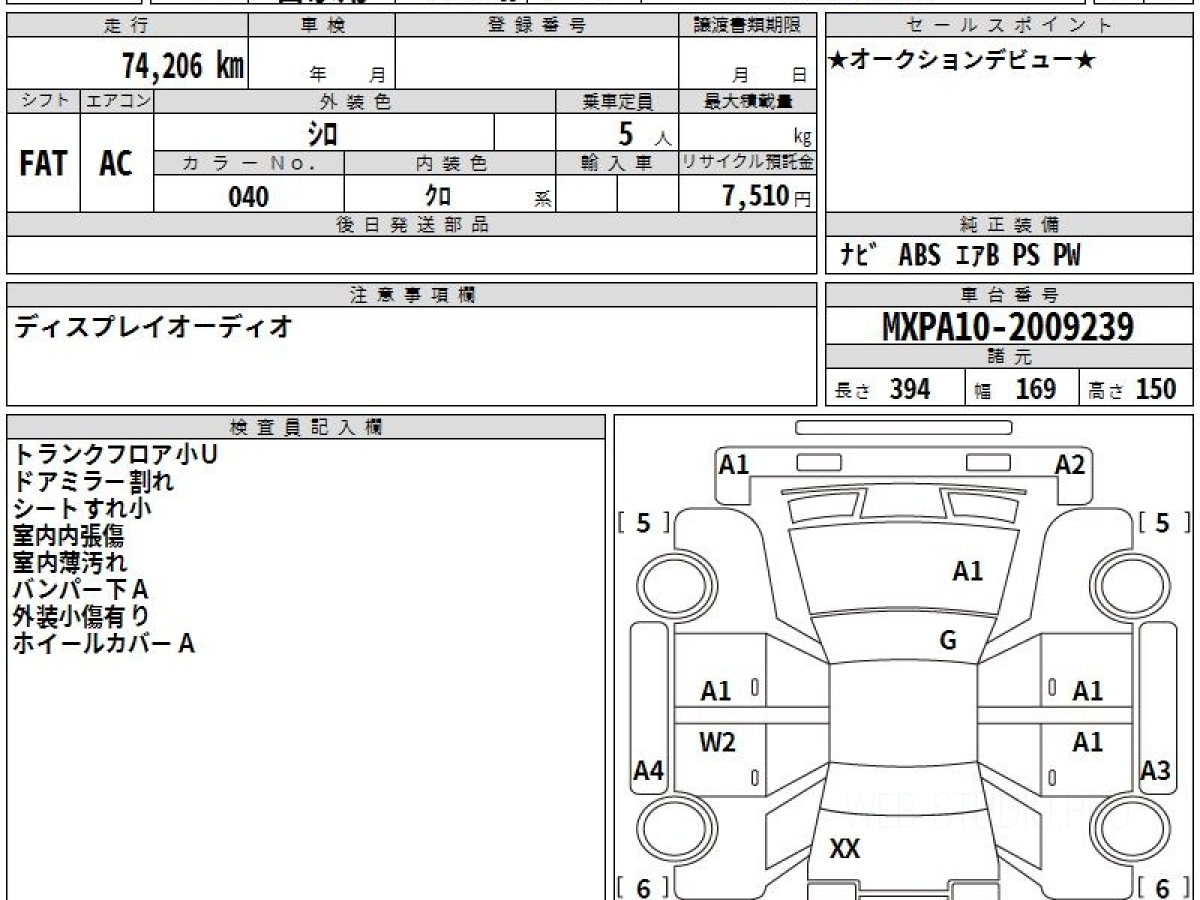Click the 内装色 header
The width and height of the screenshot is (1200, 900).
pos(450,163)
